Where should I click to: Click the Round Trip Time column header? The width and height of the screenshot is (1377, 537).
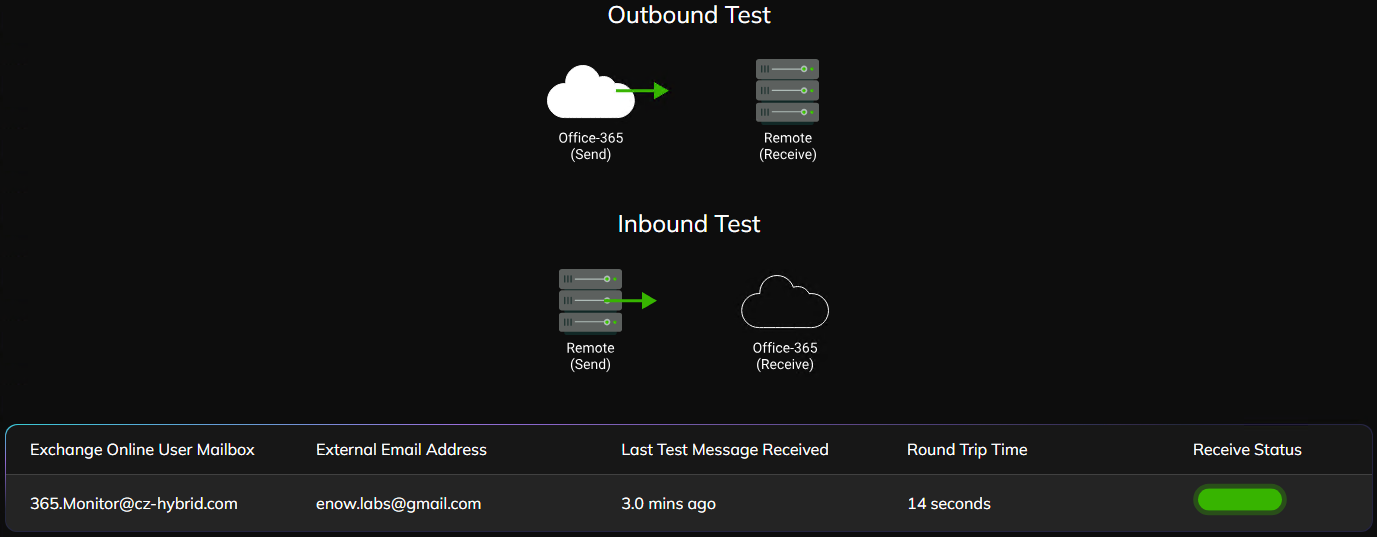[967, 450]
